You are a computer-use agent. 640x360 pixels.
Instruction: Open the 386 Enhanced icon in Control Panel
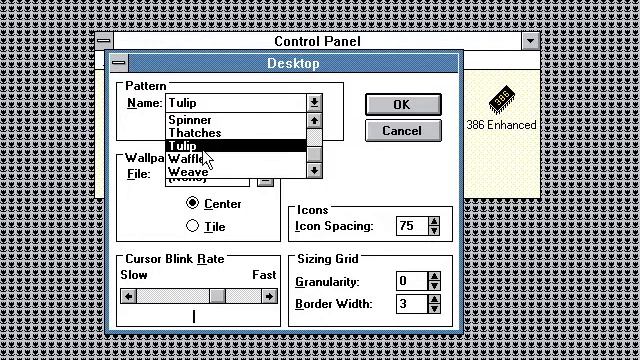click(x=501, y=108)
